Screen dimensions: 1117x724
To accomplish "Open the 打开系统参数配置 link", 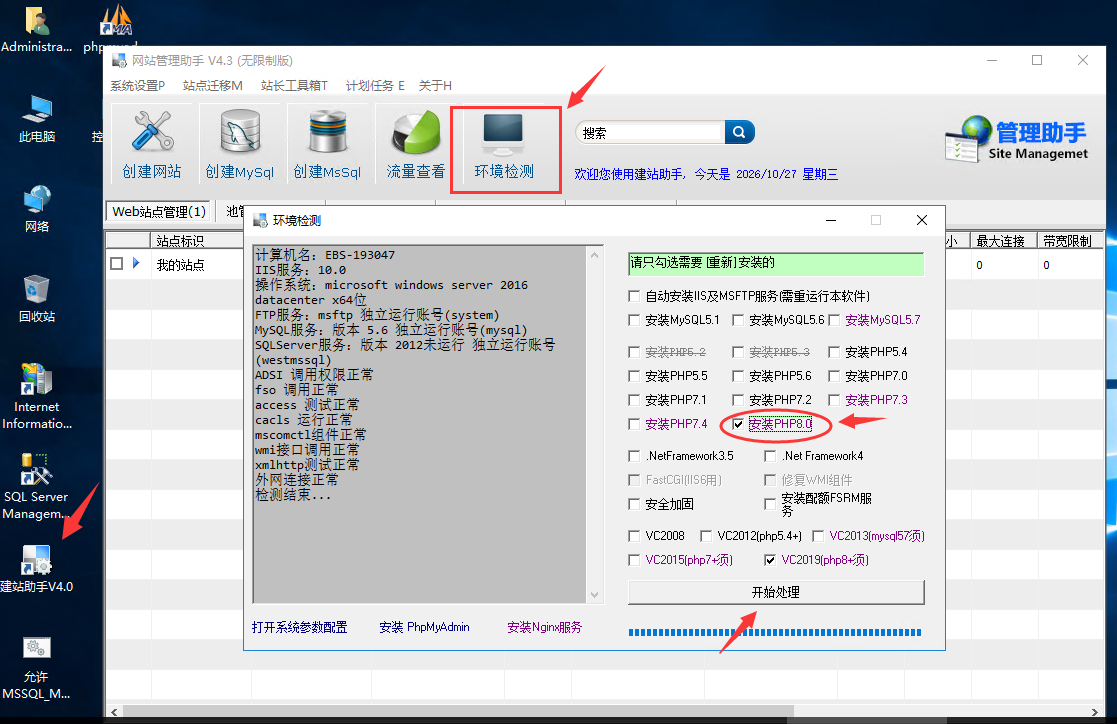I will point(299,627).
